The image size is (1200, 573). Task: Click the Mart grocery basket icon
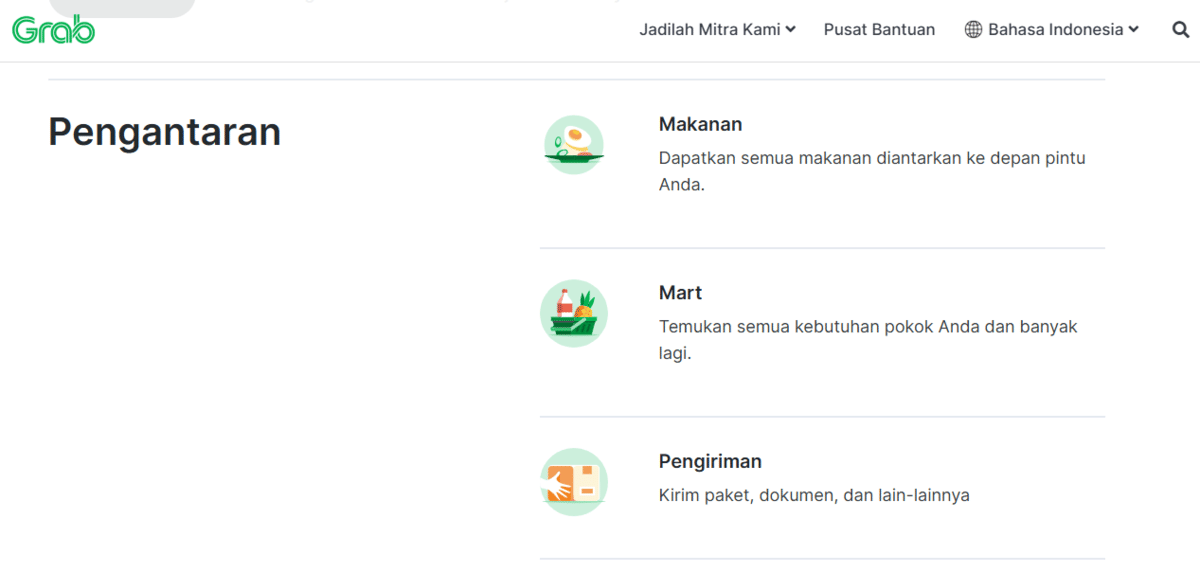point(574,313)
